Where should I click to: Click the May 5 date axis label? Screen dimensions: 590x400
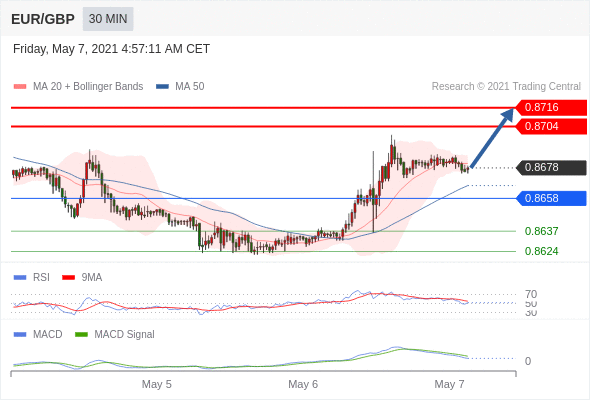pos(157,384)
